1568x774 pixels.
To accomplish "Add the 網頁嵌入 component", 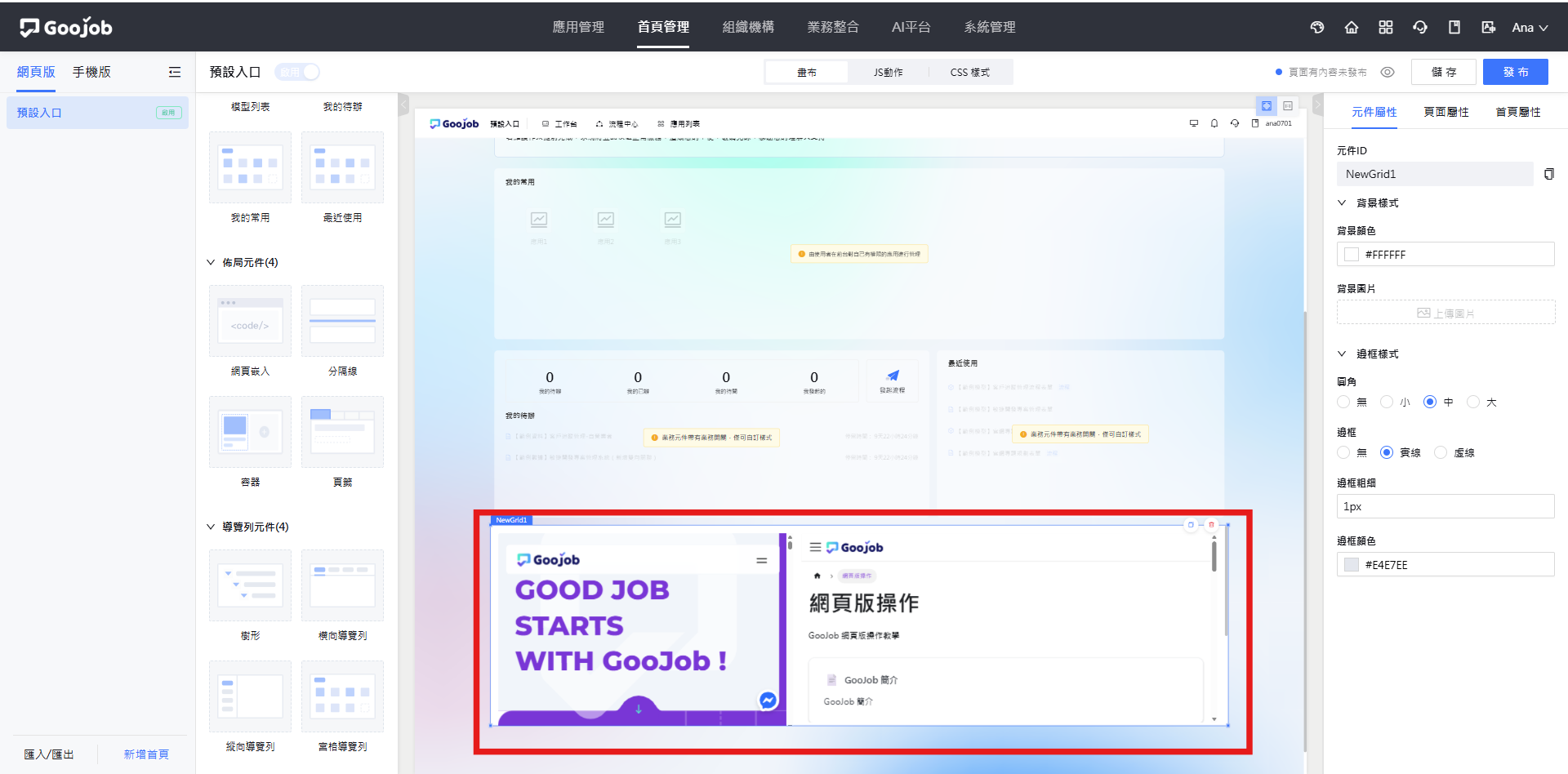I will 250,321.
